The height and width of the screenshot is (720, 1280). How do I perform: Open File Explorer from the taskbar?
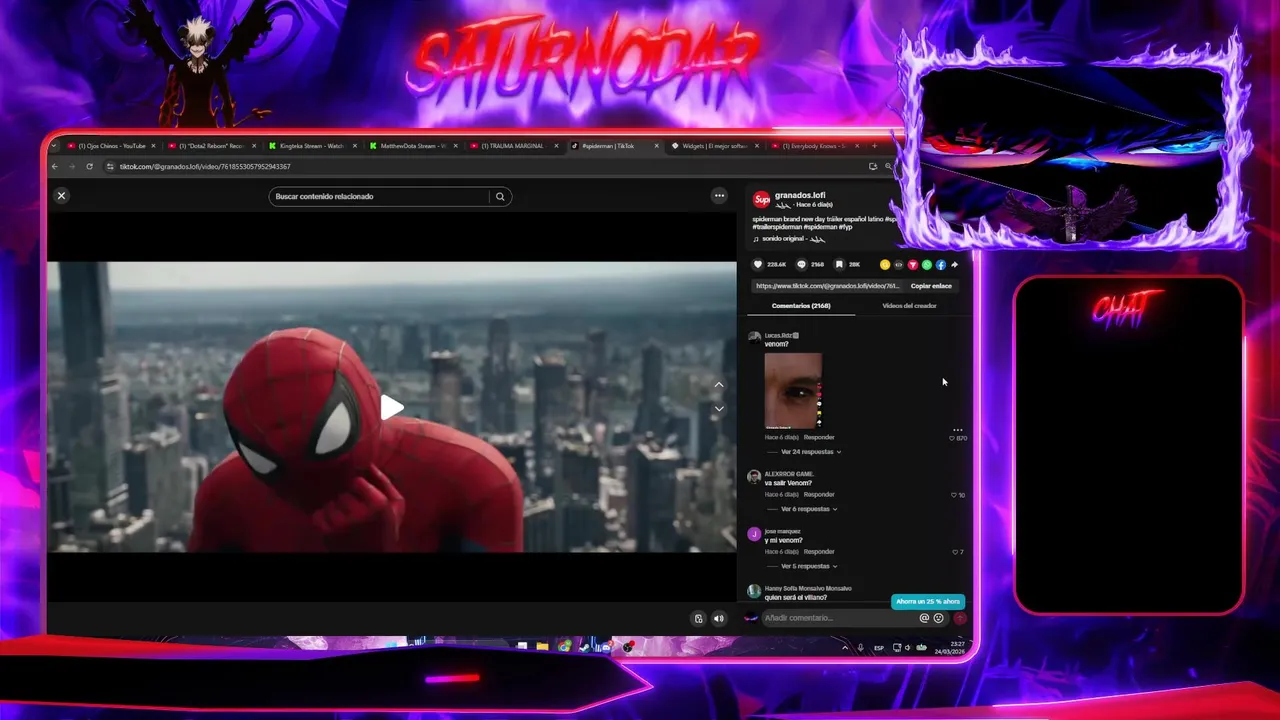[x=543, y=647]
